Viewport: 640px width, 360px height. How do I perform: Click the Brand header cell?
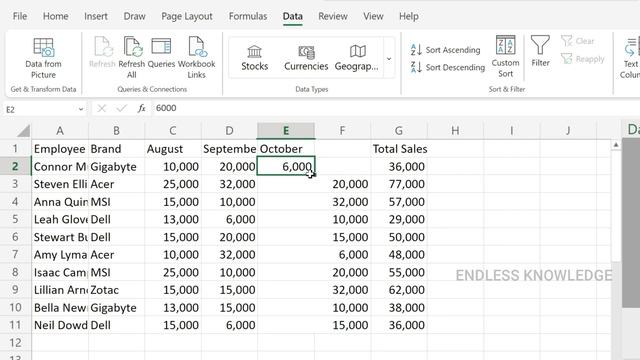click(116, 149)
